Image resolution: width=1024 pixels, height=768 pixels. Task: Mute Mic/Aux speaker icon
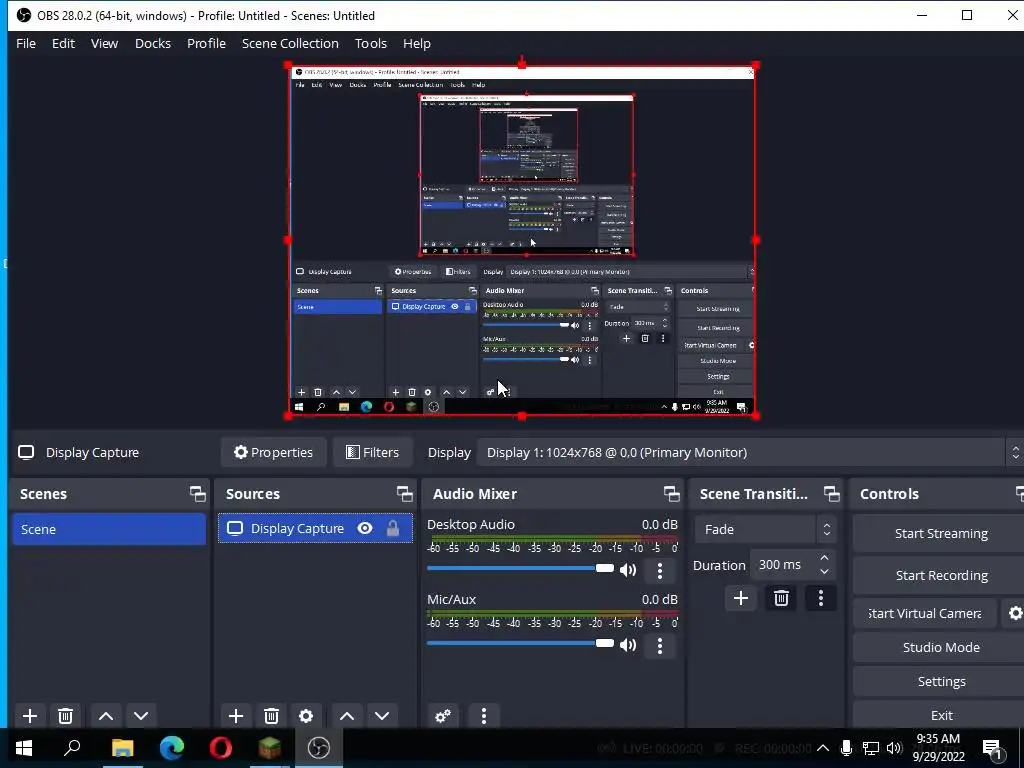tap(628, 646)
